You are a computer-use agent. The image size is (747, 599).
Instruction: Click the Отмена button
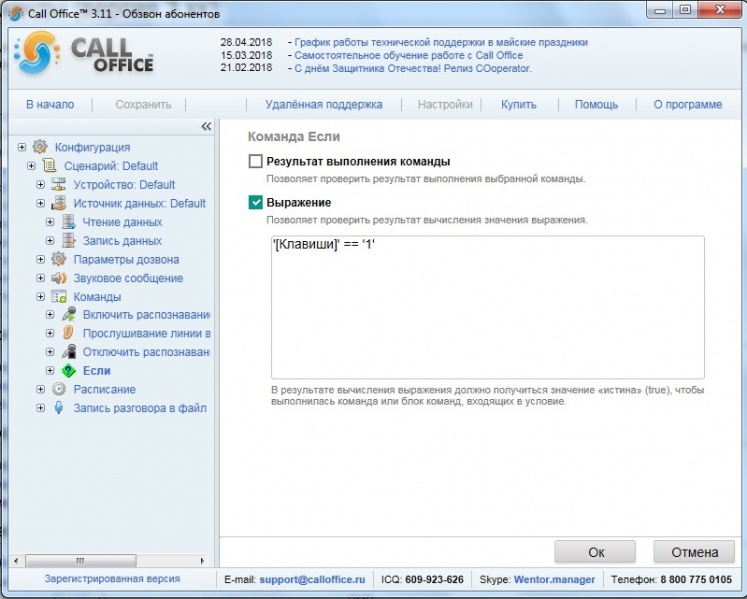694,552
